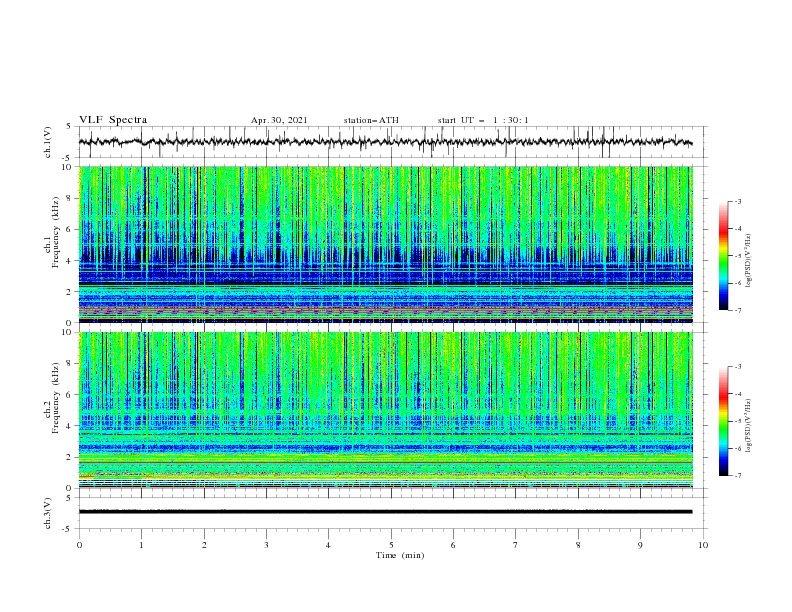Click inside the ch.2 frequency spectrogram panel
Screen dimensions: 792x612
pyautogui.click(x=386, y=410)
